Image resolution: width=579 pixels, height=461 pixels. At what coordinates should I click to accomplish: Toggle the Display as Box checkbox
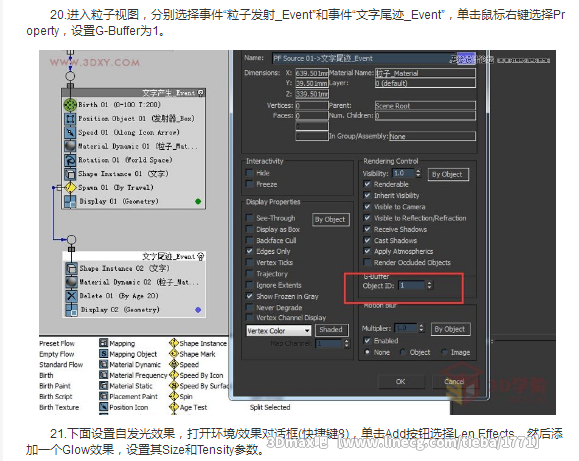(250, 229)
